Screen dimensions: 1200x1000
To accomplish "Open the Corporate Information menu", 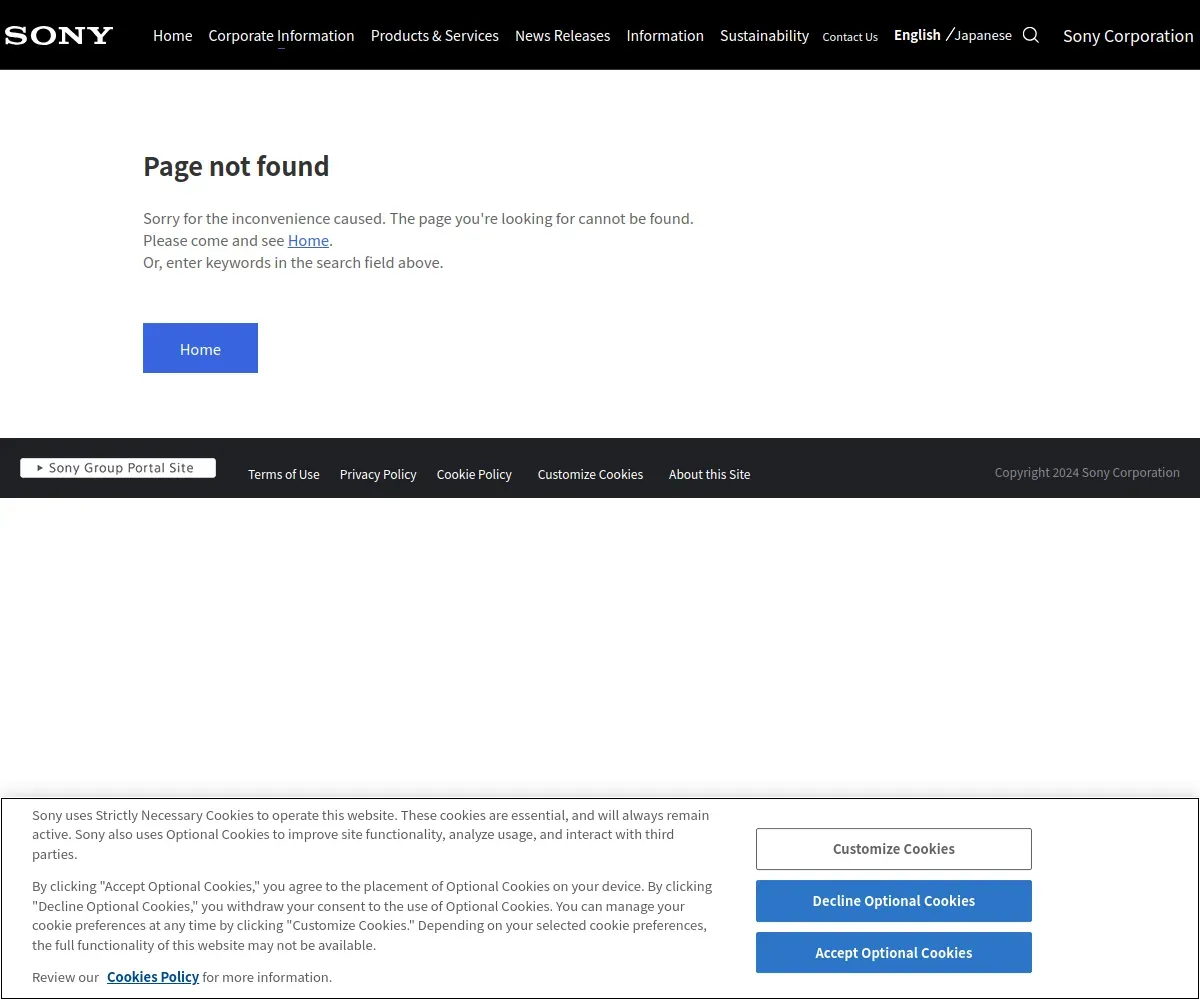I will point(281,35).
